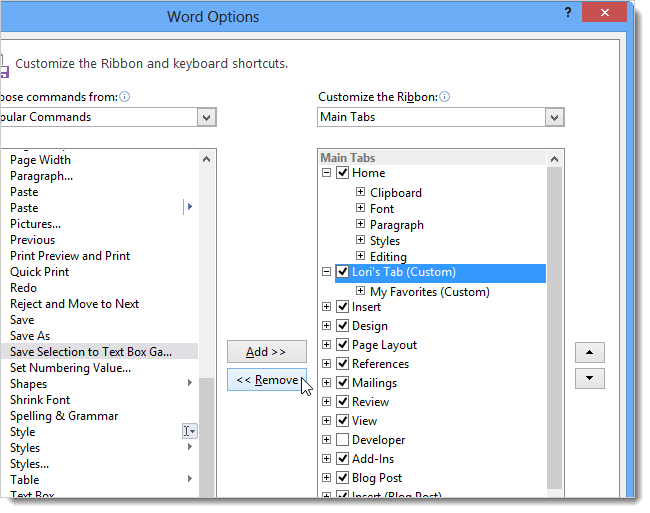
Task: Click submenu arrow next to Table
Action: [x=189, y=479]
